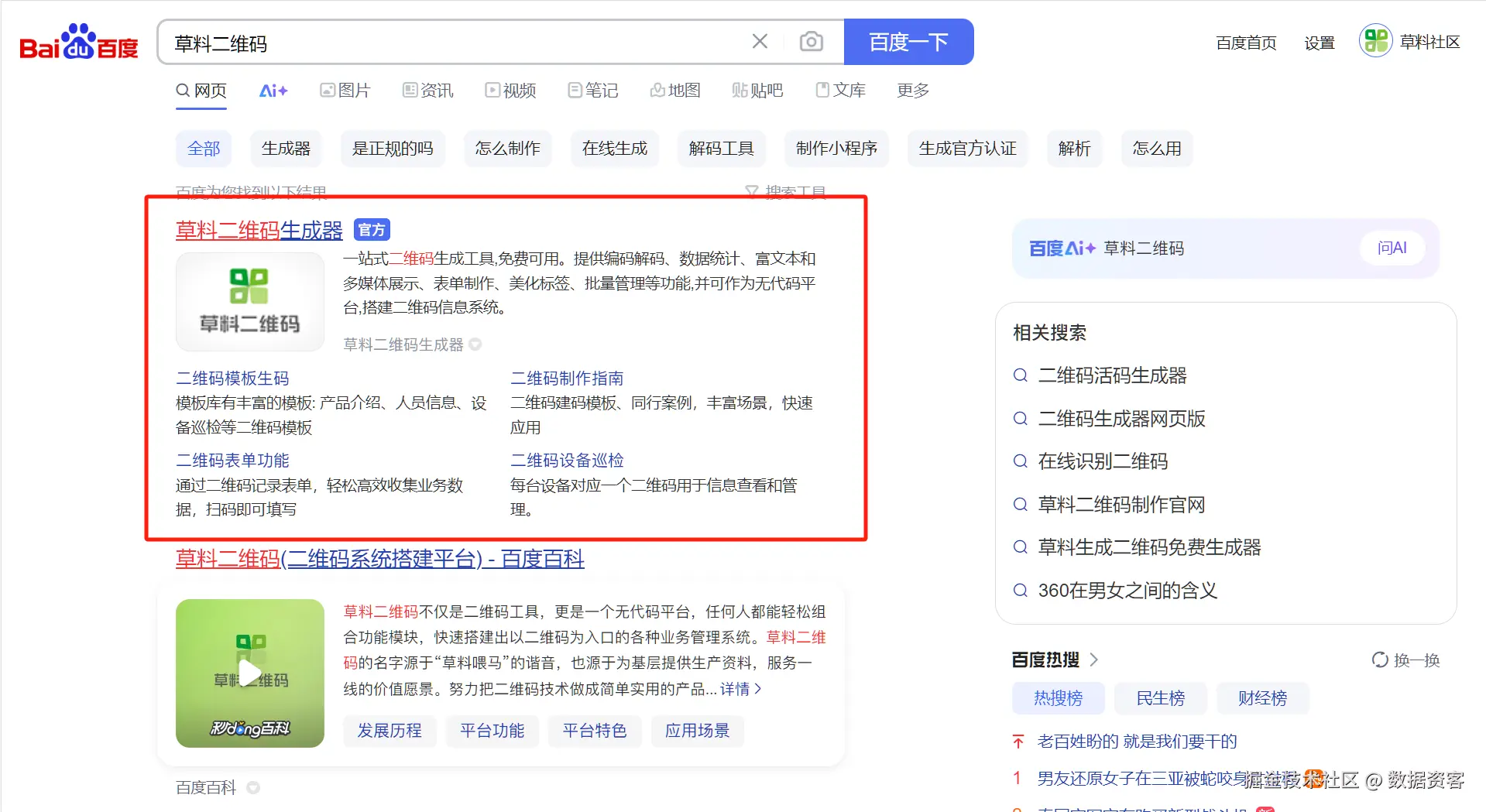The height and width of the screenshot is (812, 1486).
Task: Open the 百度首页 link
Action: pos(1246,43)
